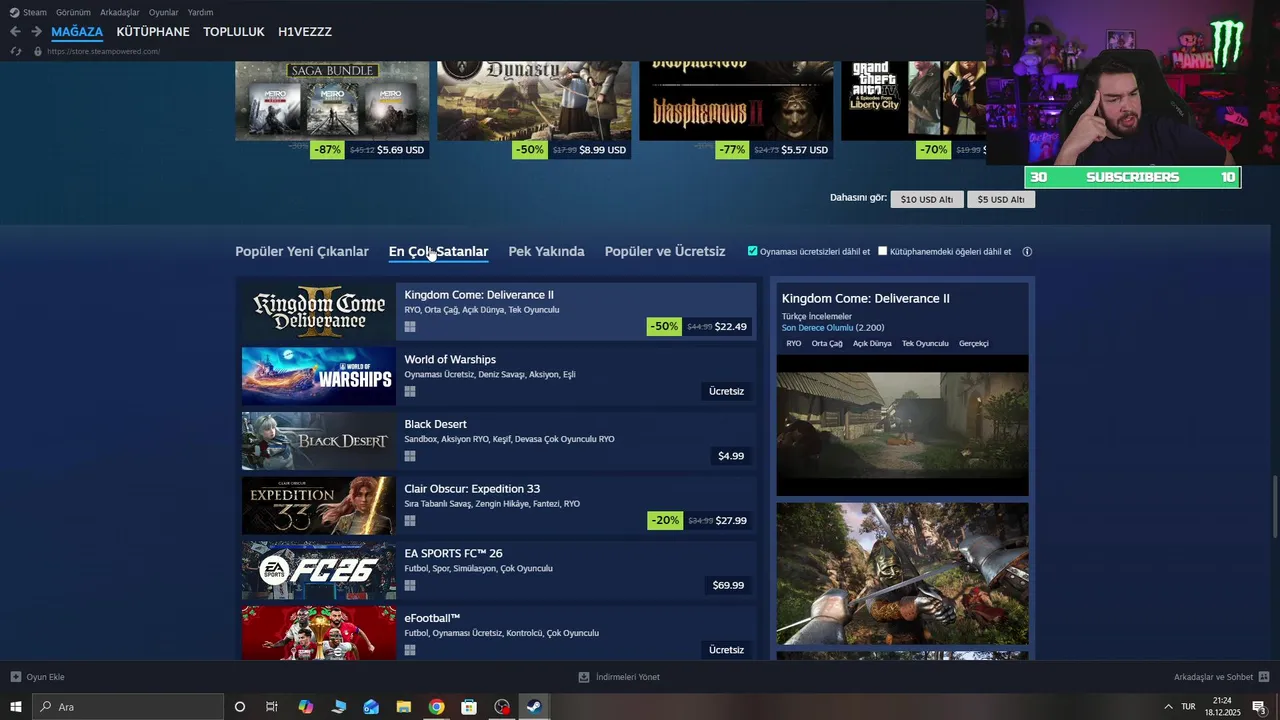Open the Arkadaşlar menu
Image resolution: width=1280 pixels, height=720 pixels.
point(120,13)
